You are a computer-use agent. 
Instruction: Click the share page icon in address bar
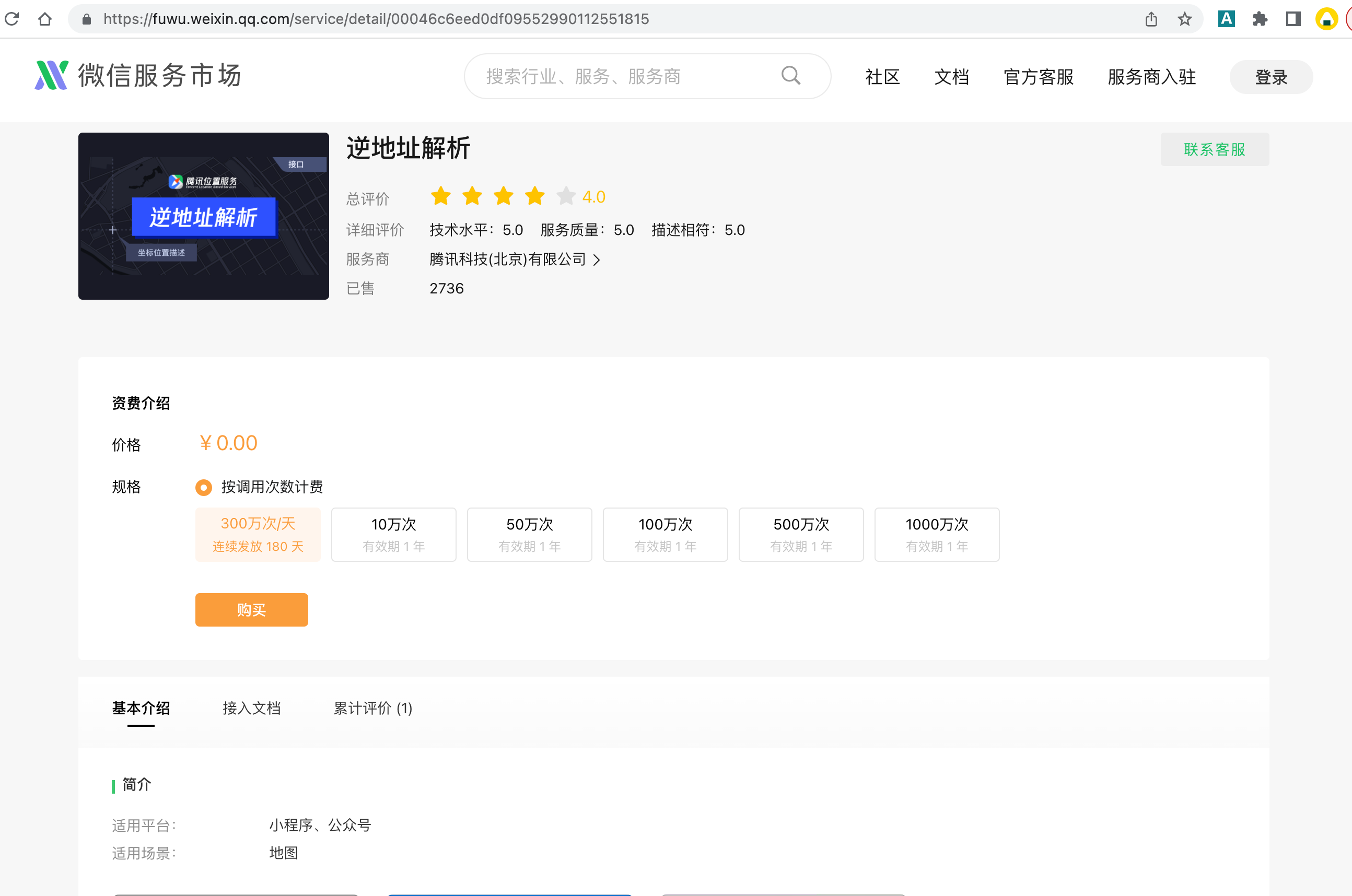[1151, 19]
